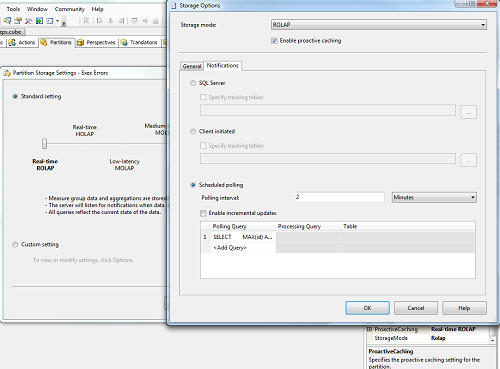Open the Tools menu
The width and height of the screenshot is (500, 369).
13,9
